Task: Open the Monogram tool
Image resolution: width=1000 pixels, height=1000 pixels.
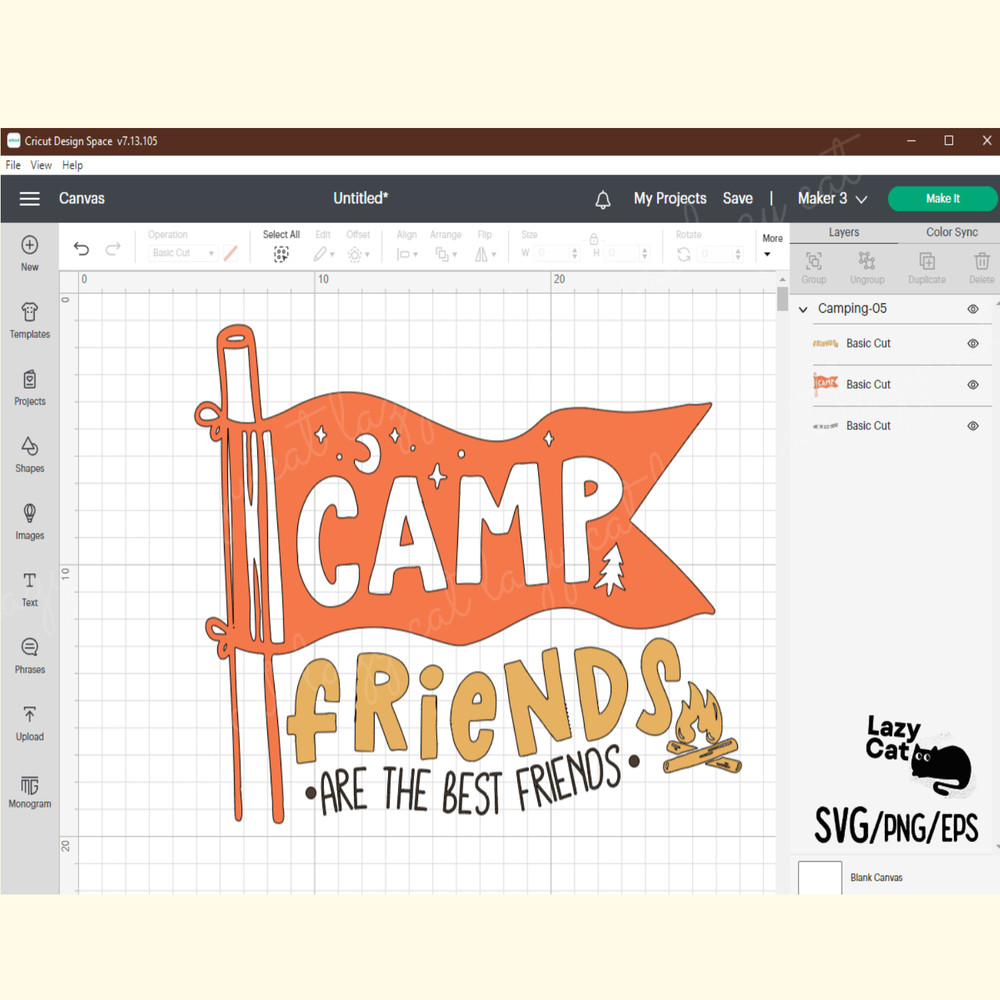Action: point(30,790)
